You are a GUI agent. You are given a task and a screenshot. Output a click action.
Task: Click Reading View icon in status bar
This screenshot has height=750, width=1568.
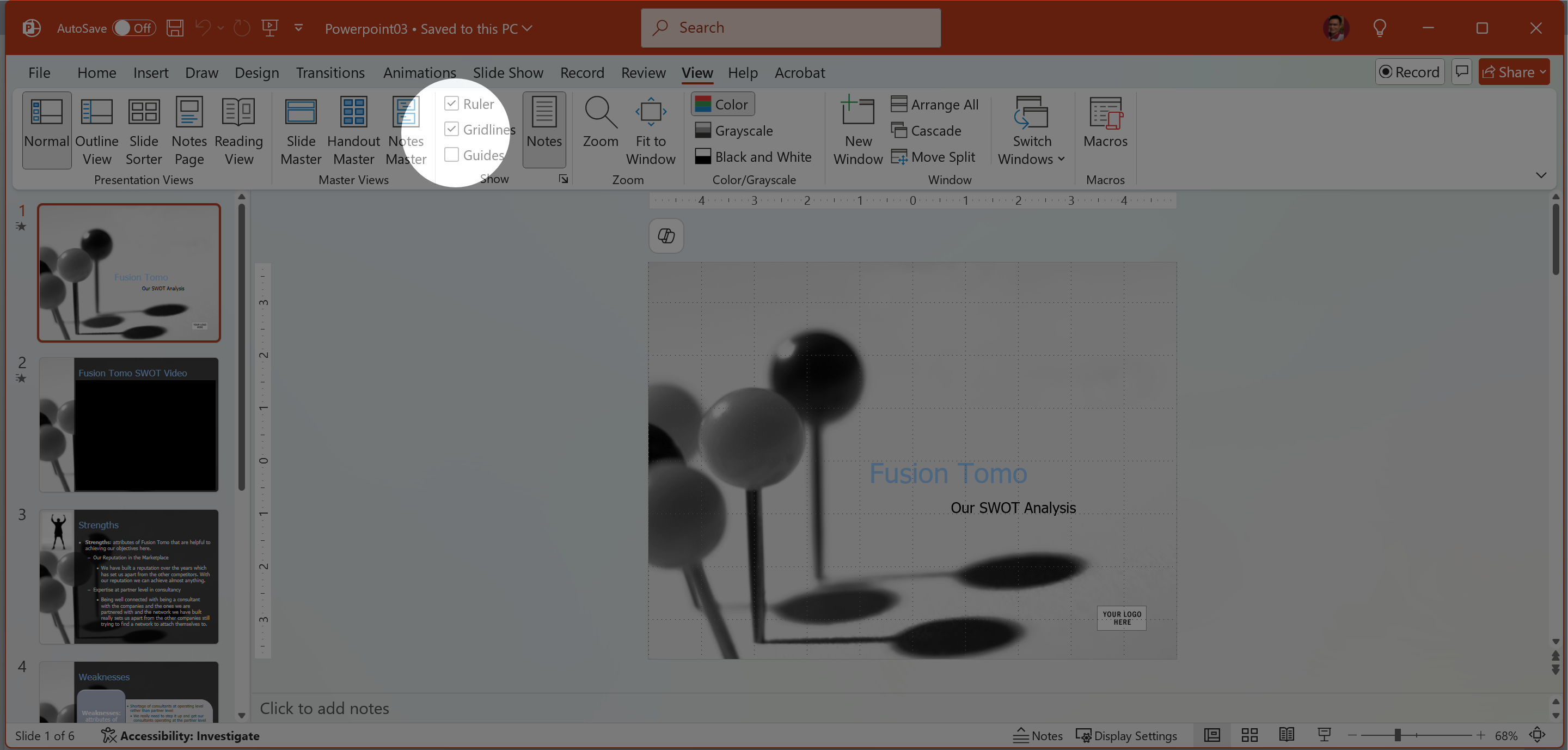(x=1286, y=735)
